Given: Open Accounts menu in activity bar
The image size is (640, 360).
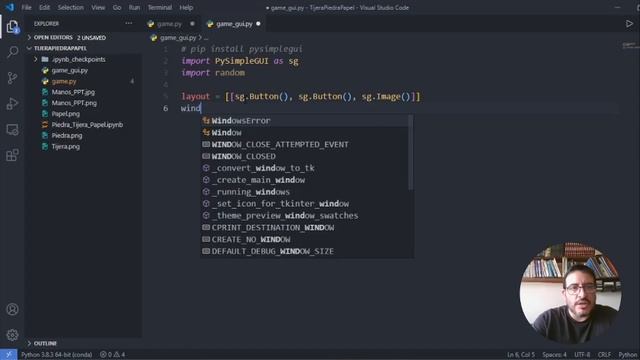Looking at the screenshot, I should pyautogui.click(x=12, y=309).
